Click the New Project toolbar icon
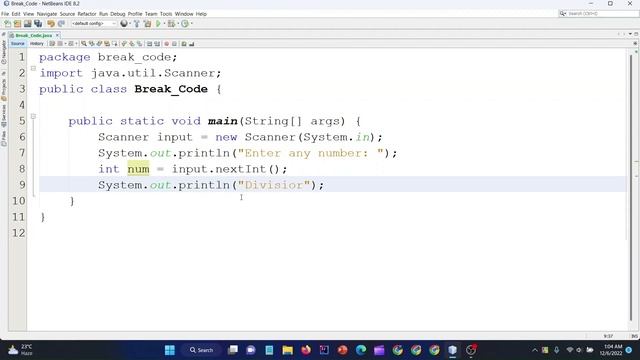This screenshot has width=640, height=360. coord(18,24)
